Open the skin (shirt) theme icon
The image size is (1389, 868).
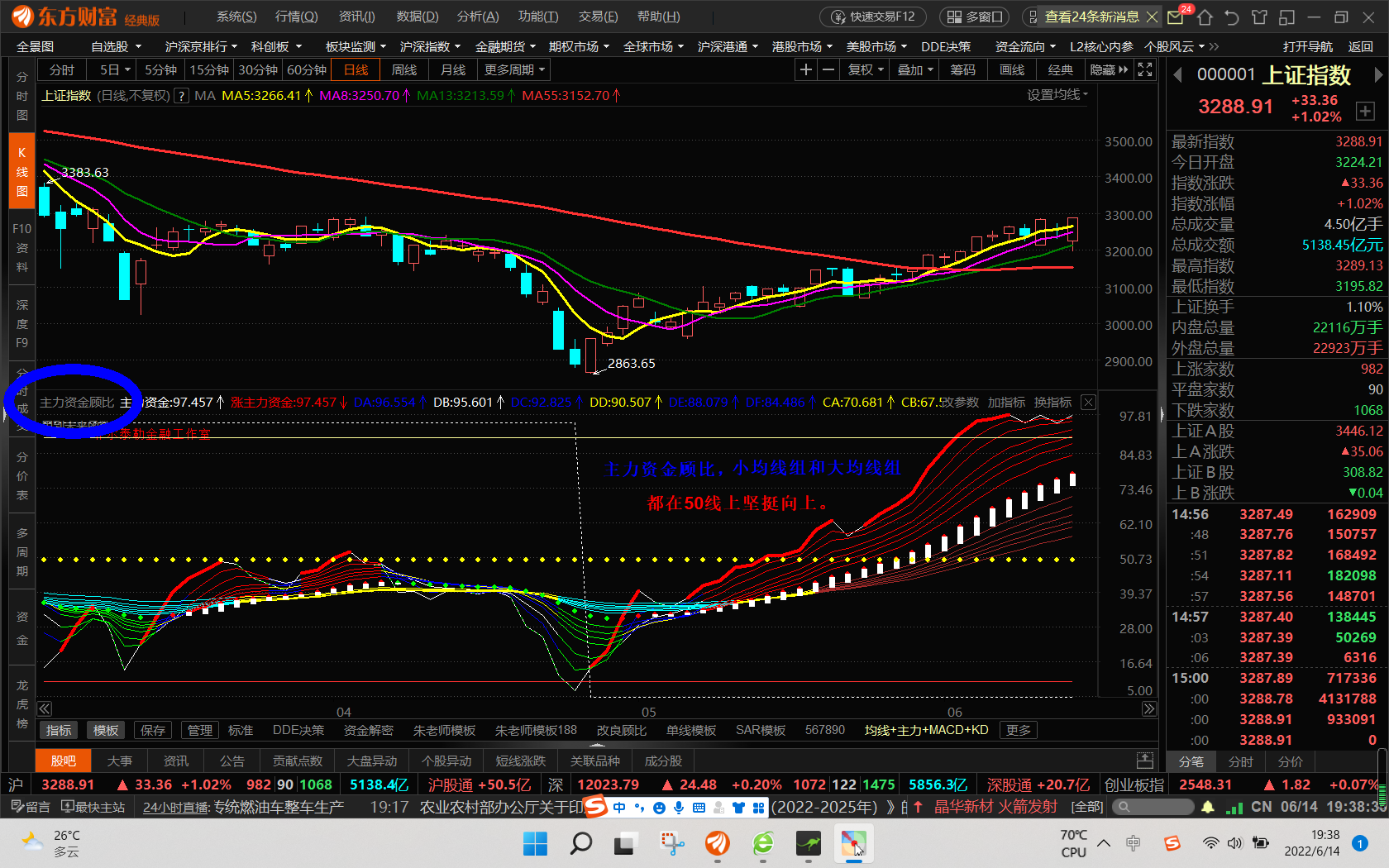click(x=1259, y=17)
